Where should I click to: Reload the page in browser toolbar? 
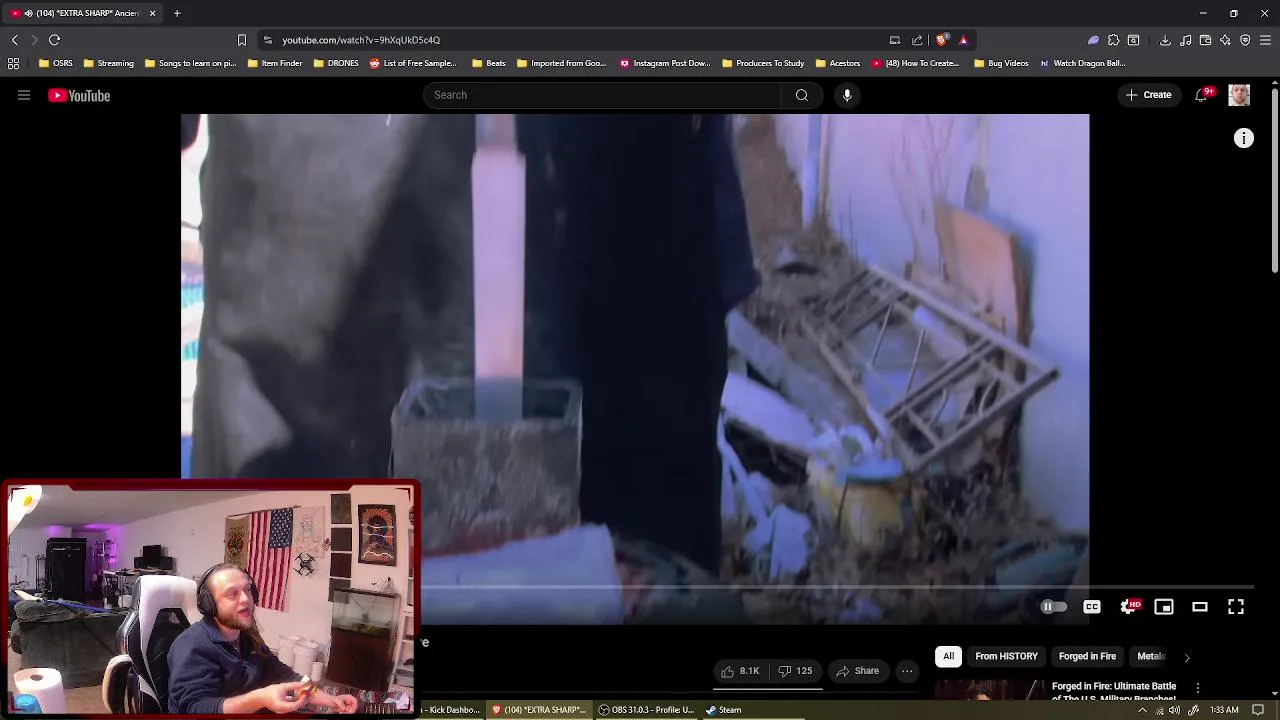55,40
